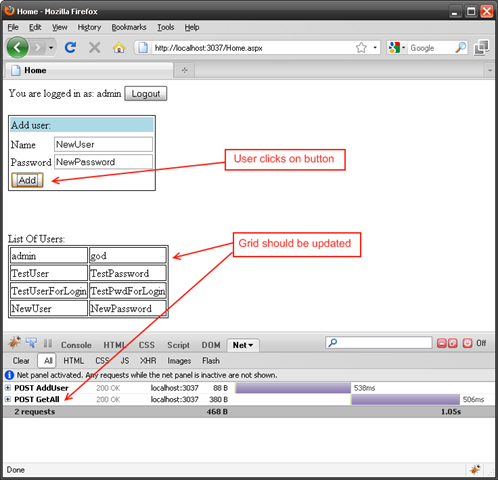498x480 pixels.
Task: Open the File menu
Action: click(x=13, y=27)
